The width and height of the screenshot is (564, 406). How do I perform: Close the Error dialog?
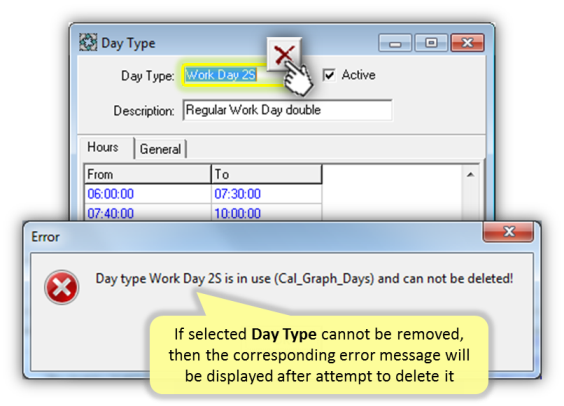[x=508, y=232]
